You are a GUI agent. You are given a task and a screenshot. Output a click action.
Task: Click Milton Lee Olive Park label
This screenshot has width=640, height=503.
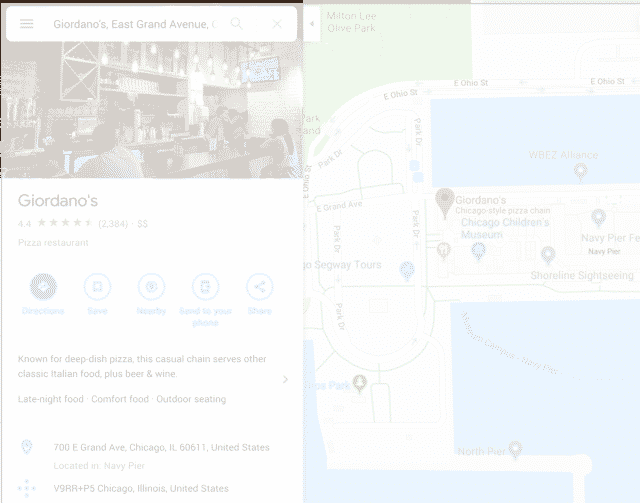[351, 22]
